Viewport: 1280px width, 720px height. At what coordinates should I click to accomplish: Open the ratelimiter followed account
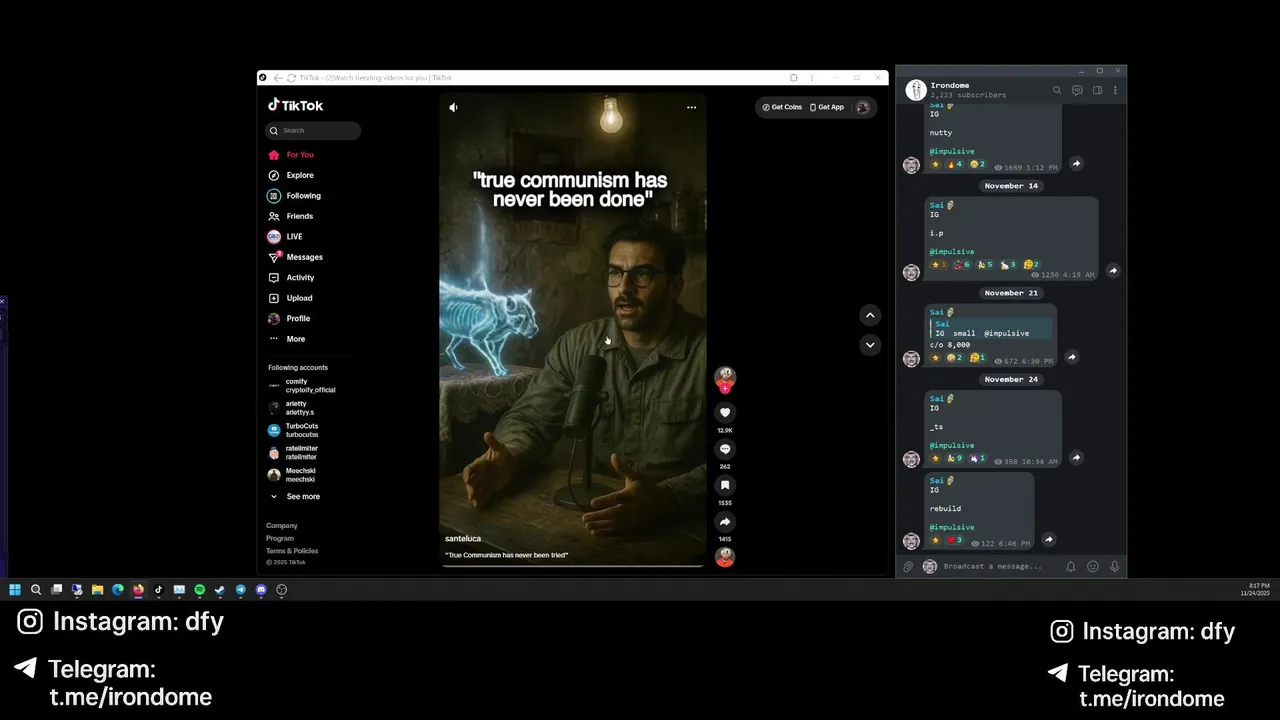click(293, 453)
